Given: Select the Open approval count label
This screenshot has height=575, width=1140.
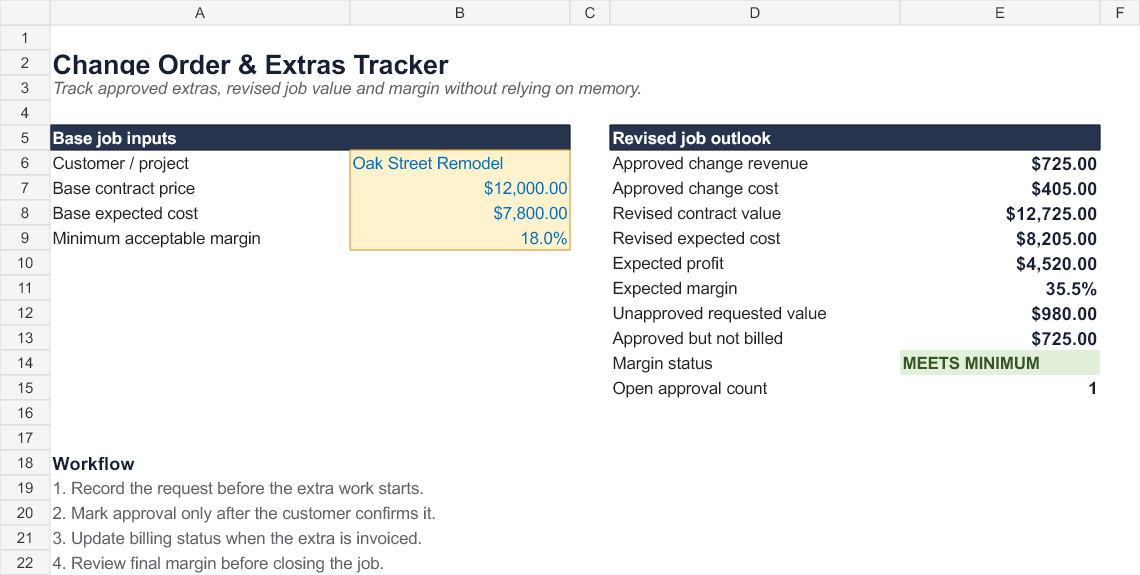Looking at the screenshot, I should (x=689, y=388).
